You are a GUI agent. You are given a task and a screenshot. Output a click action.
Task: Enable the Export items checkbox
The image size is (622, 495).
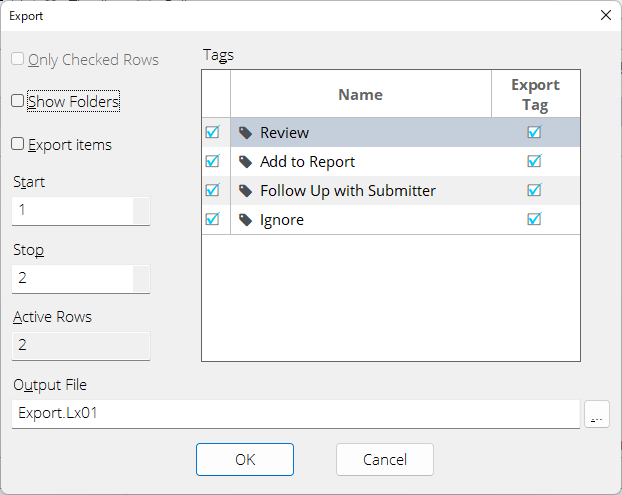17,144
